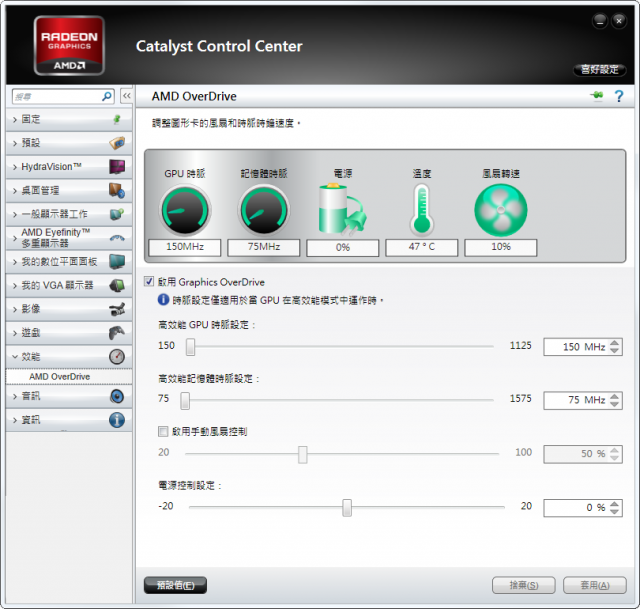Screen dimensions: 640x609
Task: Click the green pin icon beside help
Action: point(597,96)
